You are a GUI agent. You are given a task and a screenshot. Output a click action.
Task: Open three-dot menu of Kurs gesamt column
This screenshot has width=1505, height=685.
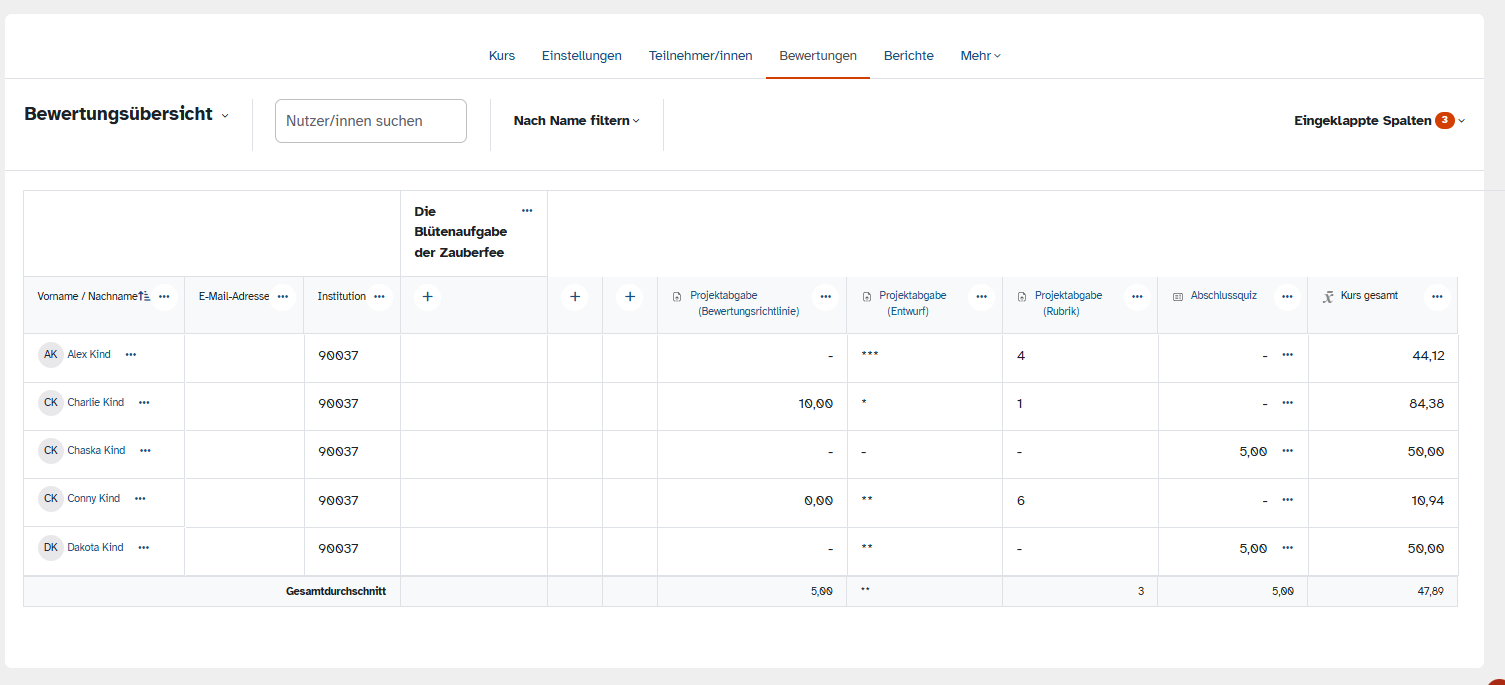click(1437, 297)
